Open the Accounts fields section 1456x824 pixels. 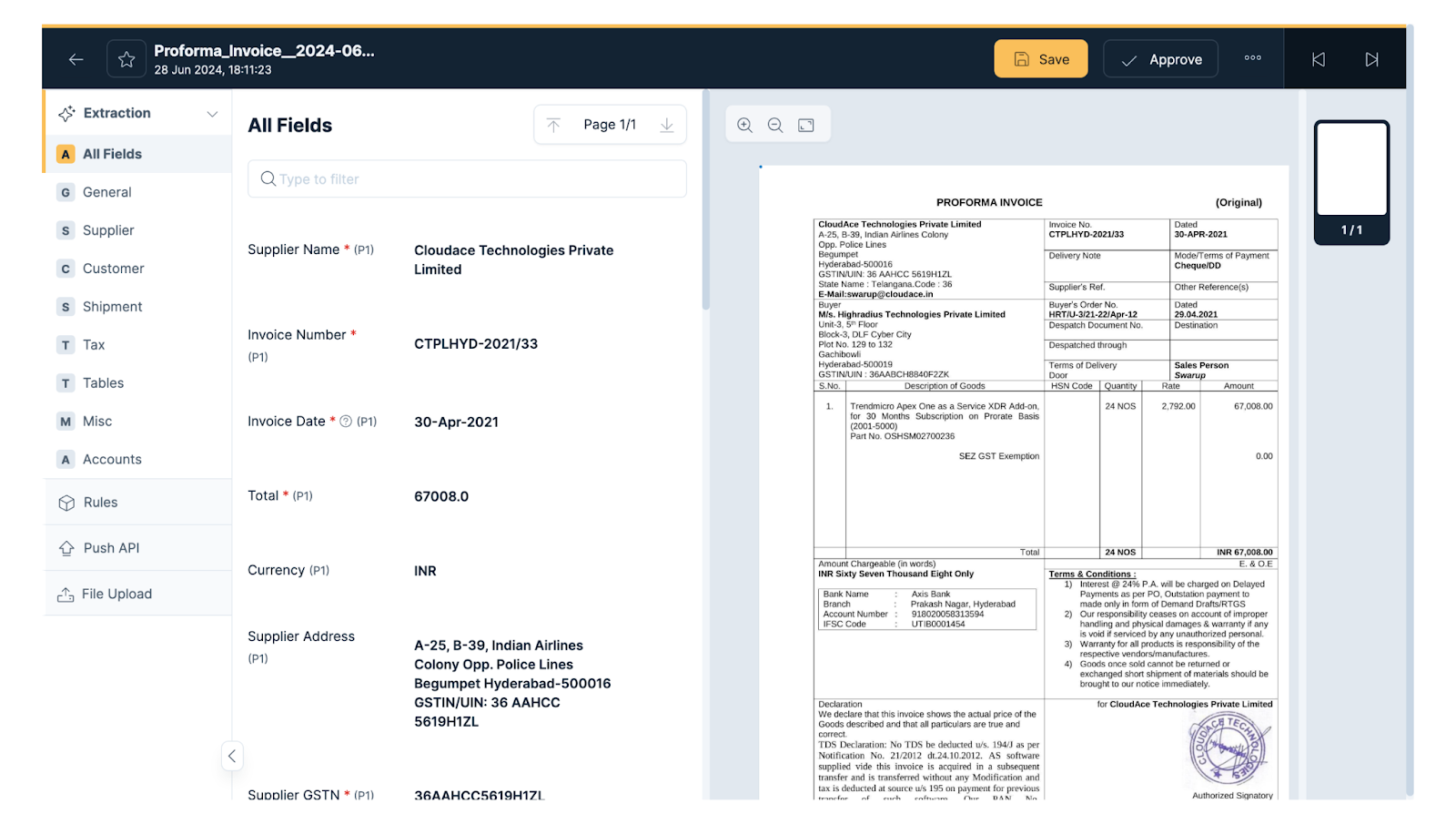point(138,460)
